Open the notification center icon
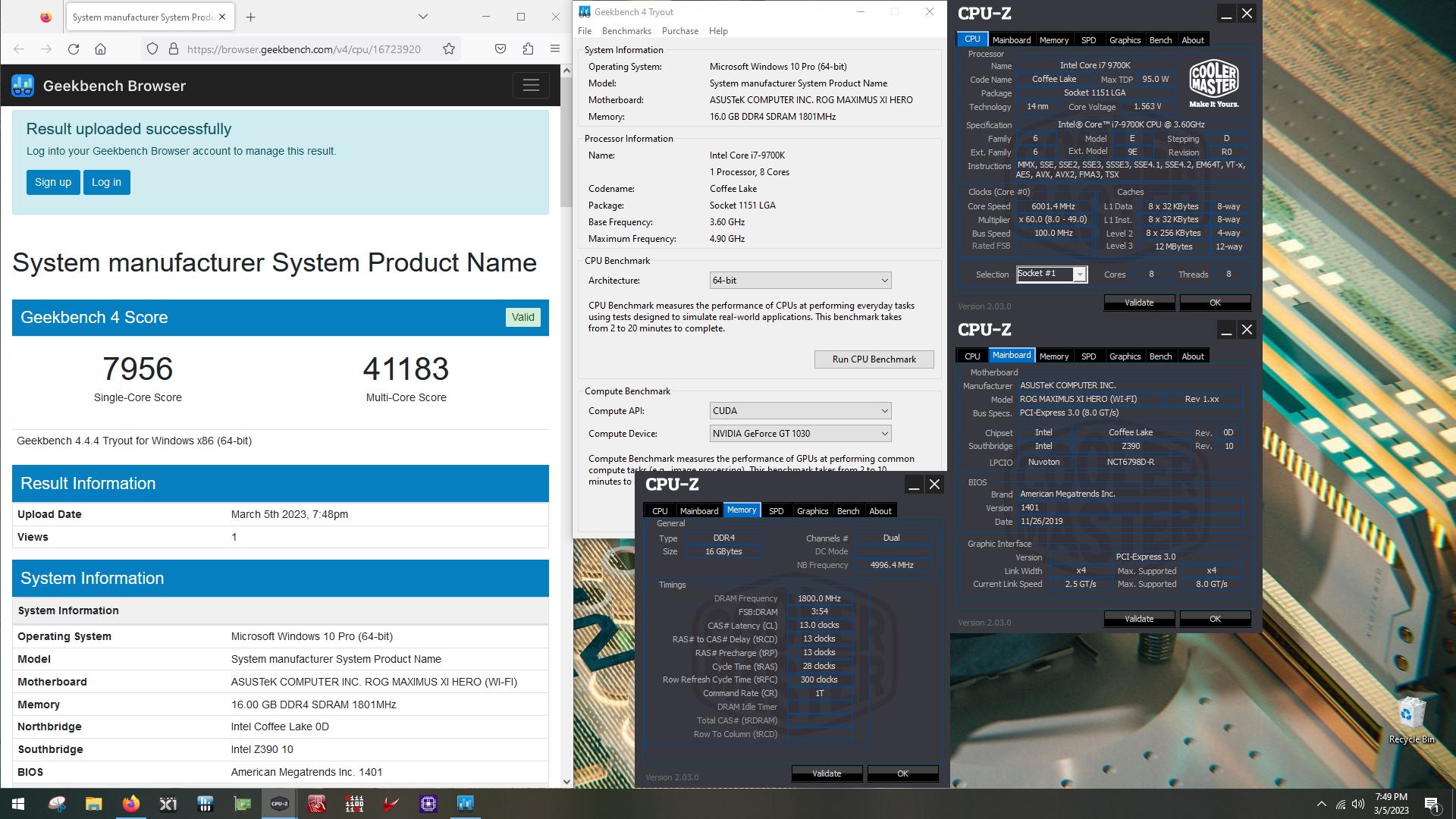This screenshot has width=1456, height=819. 1432,804
